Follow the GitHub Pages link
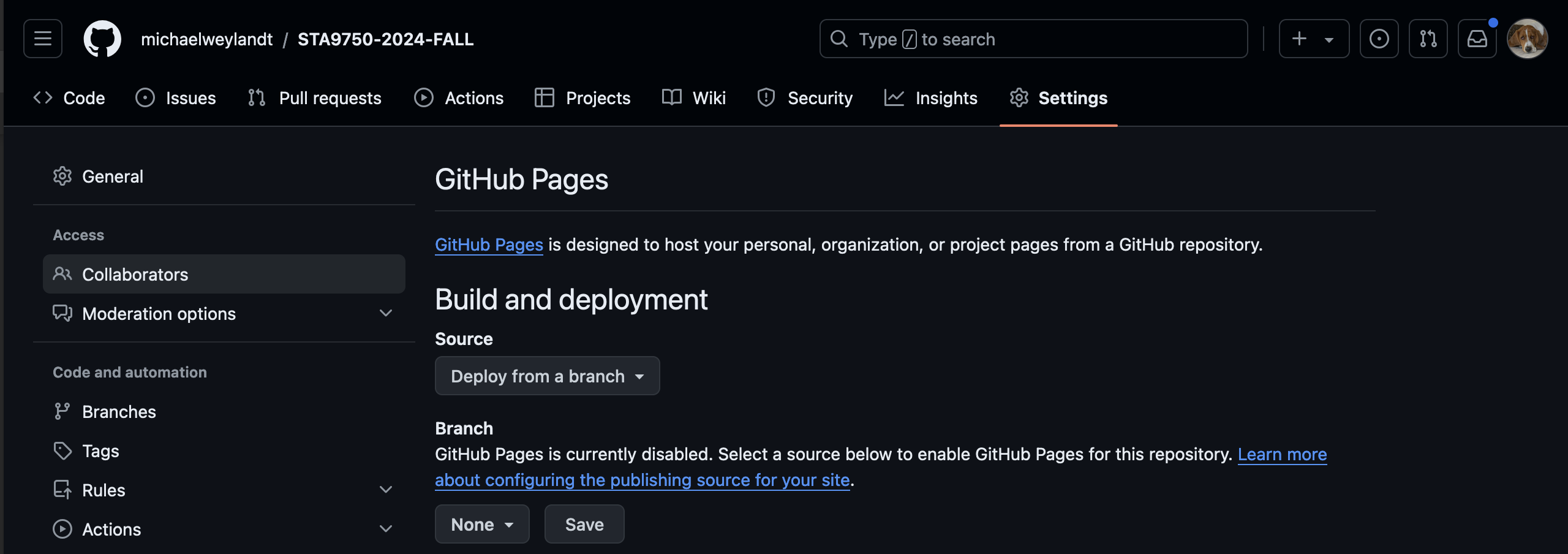Image resolution: width=1568 pixels, height=554 pixels. coord(489,245)
